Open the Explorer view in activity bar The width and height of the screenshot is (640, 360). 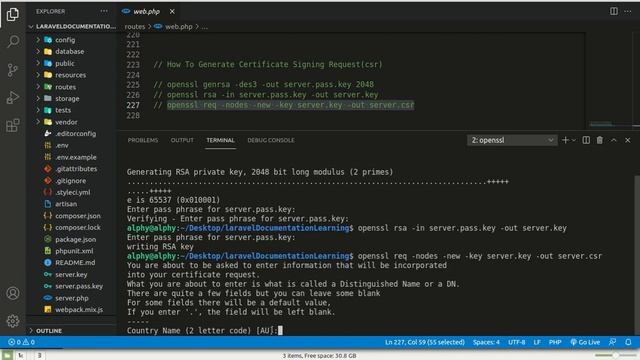coord(13,14)
